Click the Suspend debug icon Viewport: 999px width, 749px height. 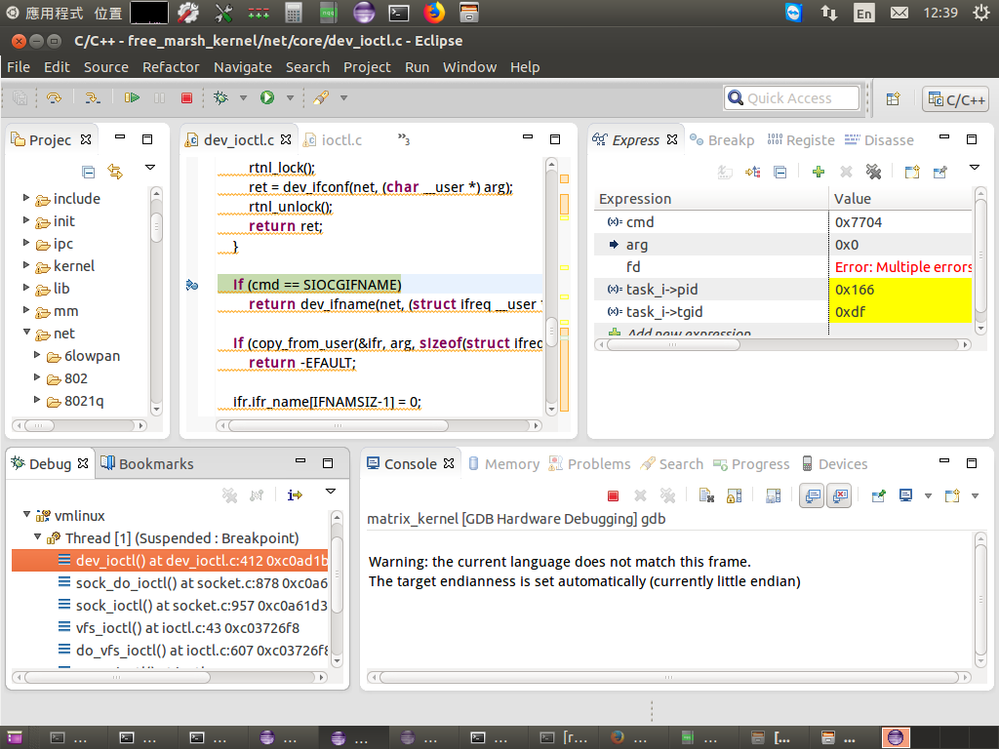(159, 97)
